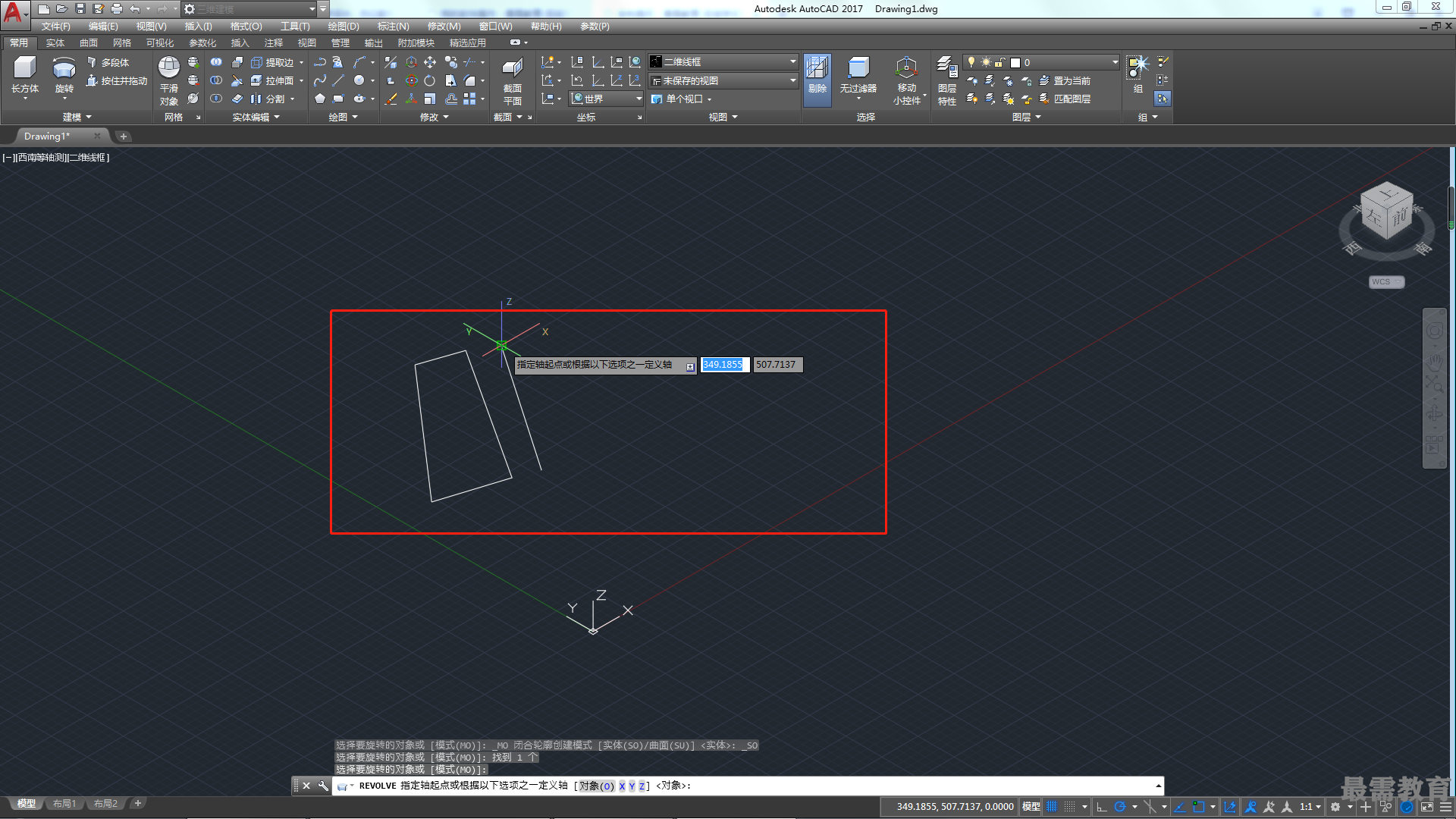Open command line customize wrench icon
This screenshot has height=819, width=1456.
pyautogui.click(x=322, y=786)
